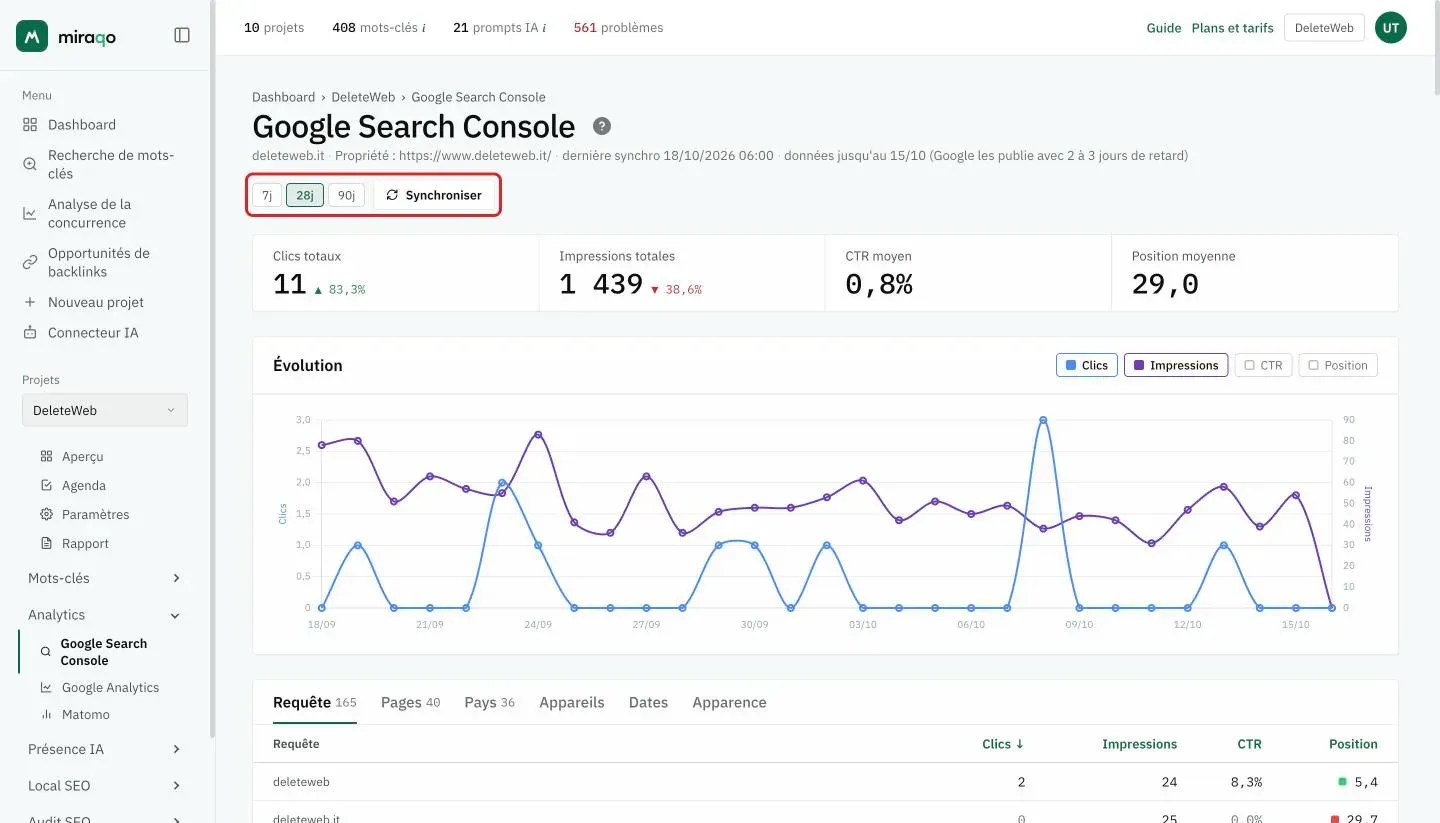Click the DeleteWeb button in top bar

[x=1324, y=28]
